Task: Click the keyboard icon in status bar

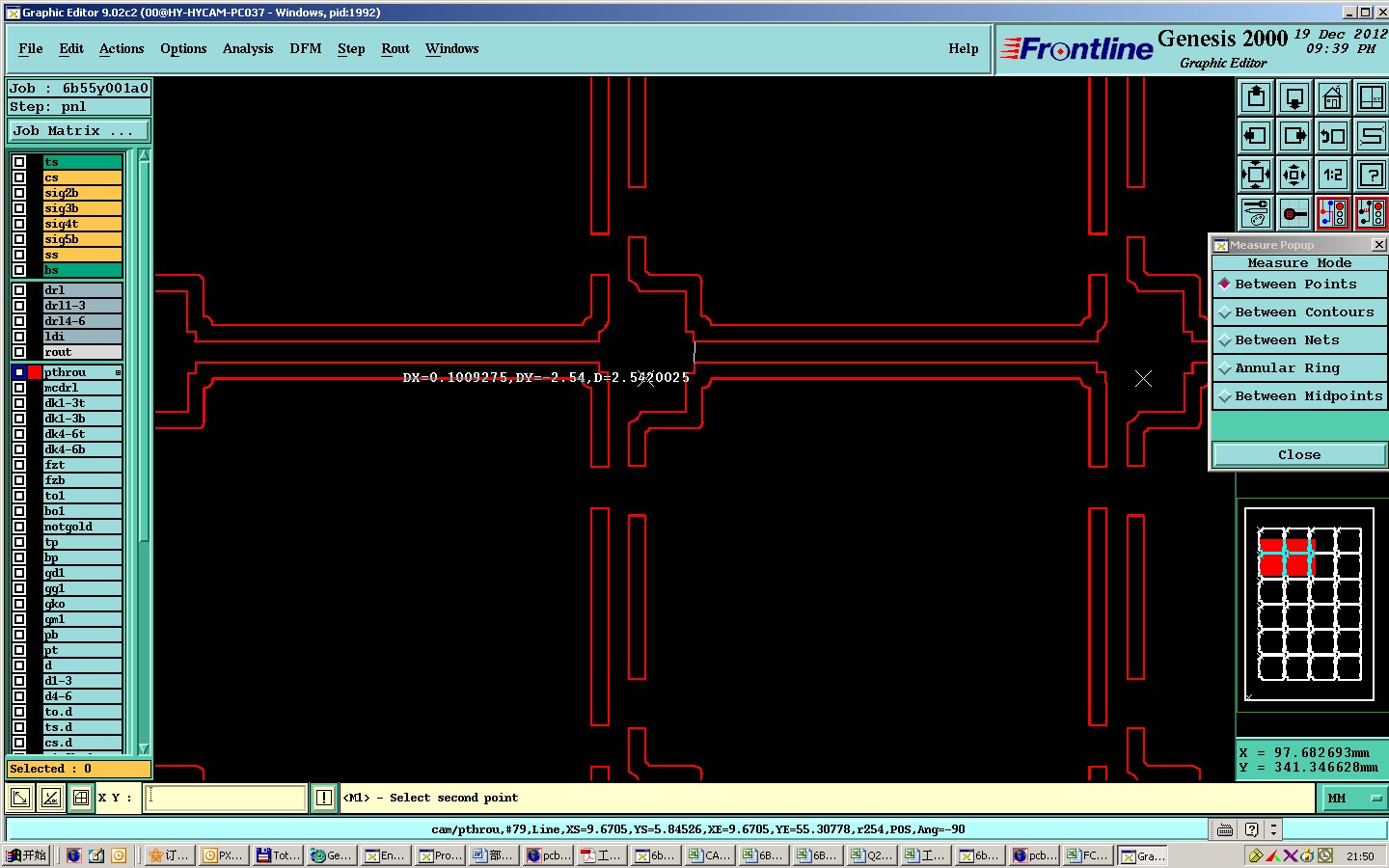Action: point(1225,829)
